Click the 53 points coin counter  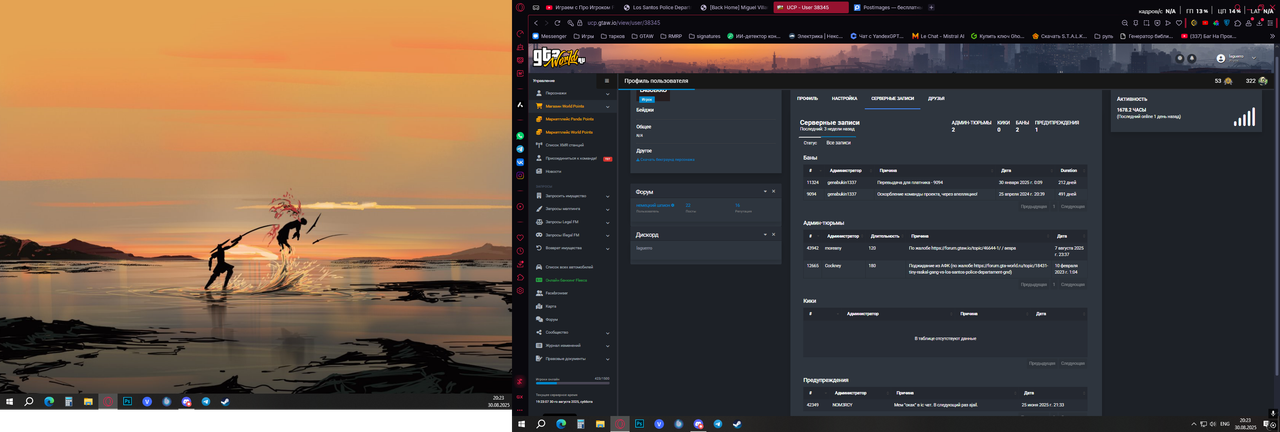point(1223,81)
